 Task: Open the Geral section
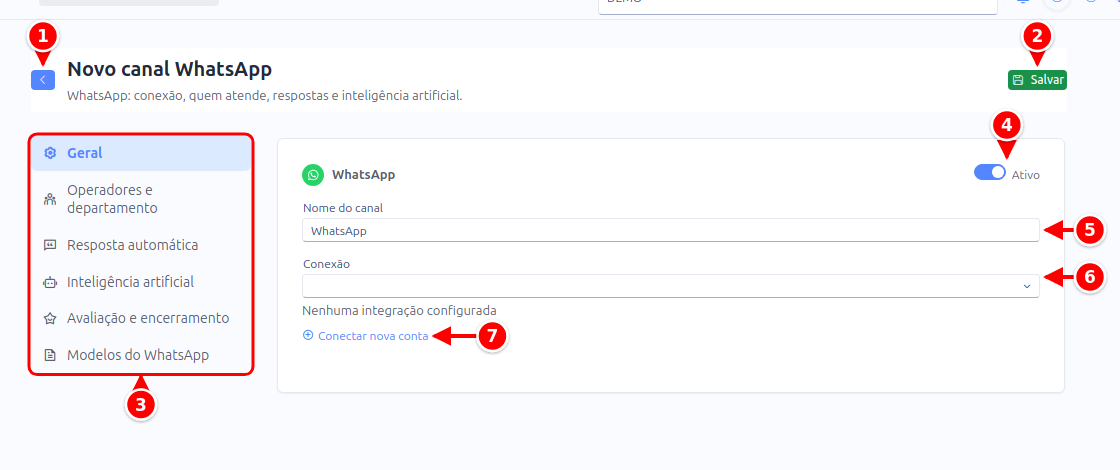(141, 153)
